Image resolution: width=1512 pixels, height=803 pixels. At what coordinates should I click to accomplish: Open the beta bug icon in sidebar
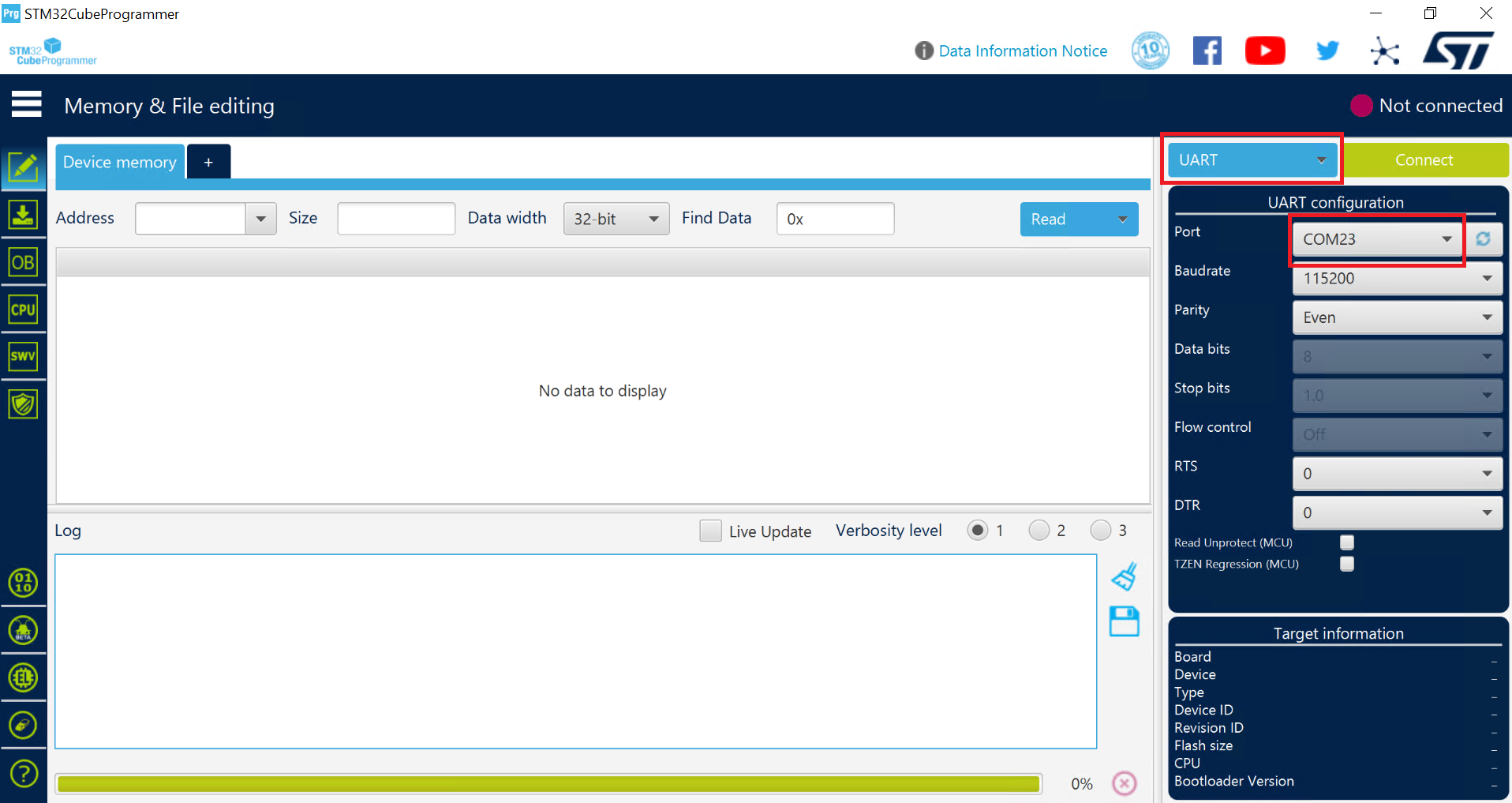(x=24, y=631)
